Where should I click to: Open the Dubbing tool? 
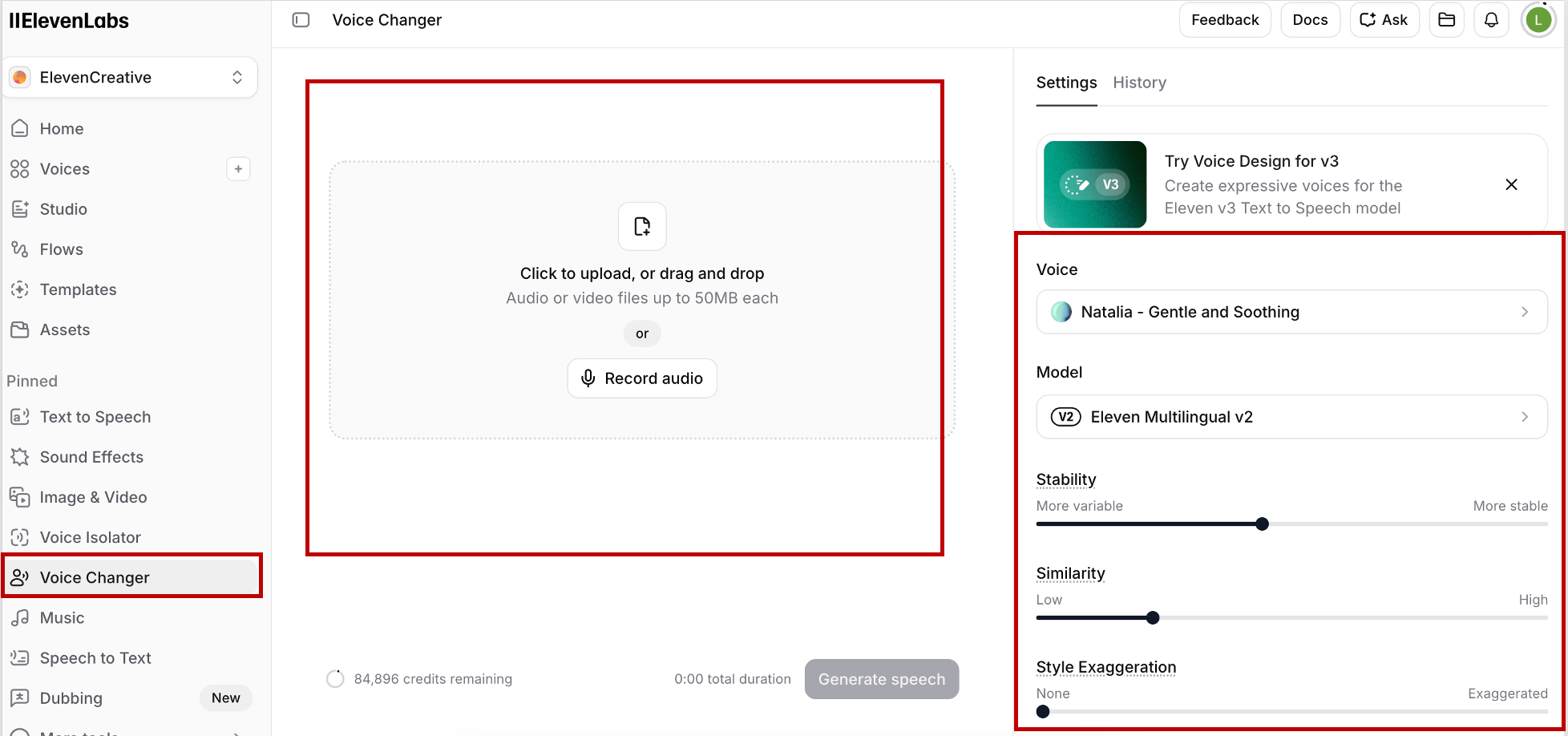click(71, 698)
